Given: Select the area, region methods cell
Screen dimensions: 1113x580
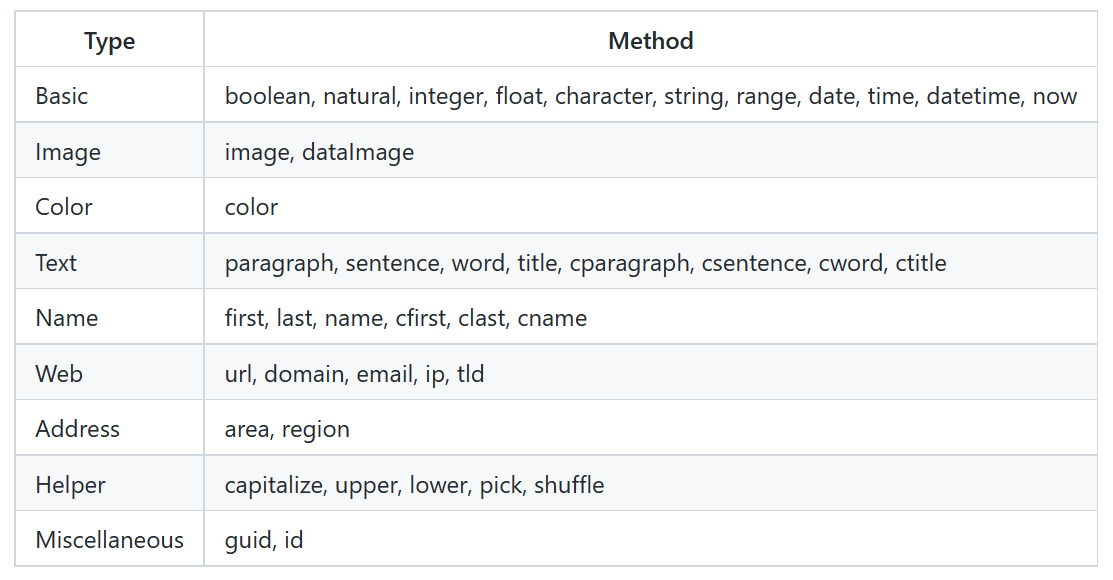Looking at the screenshot, I should tap(650, 428).
